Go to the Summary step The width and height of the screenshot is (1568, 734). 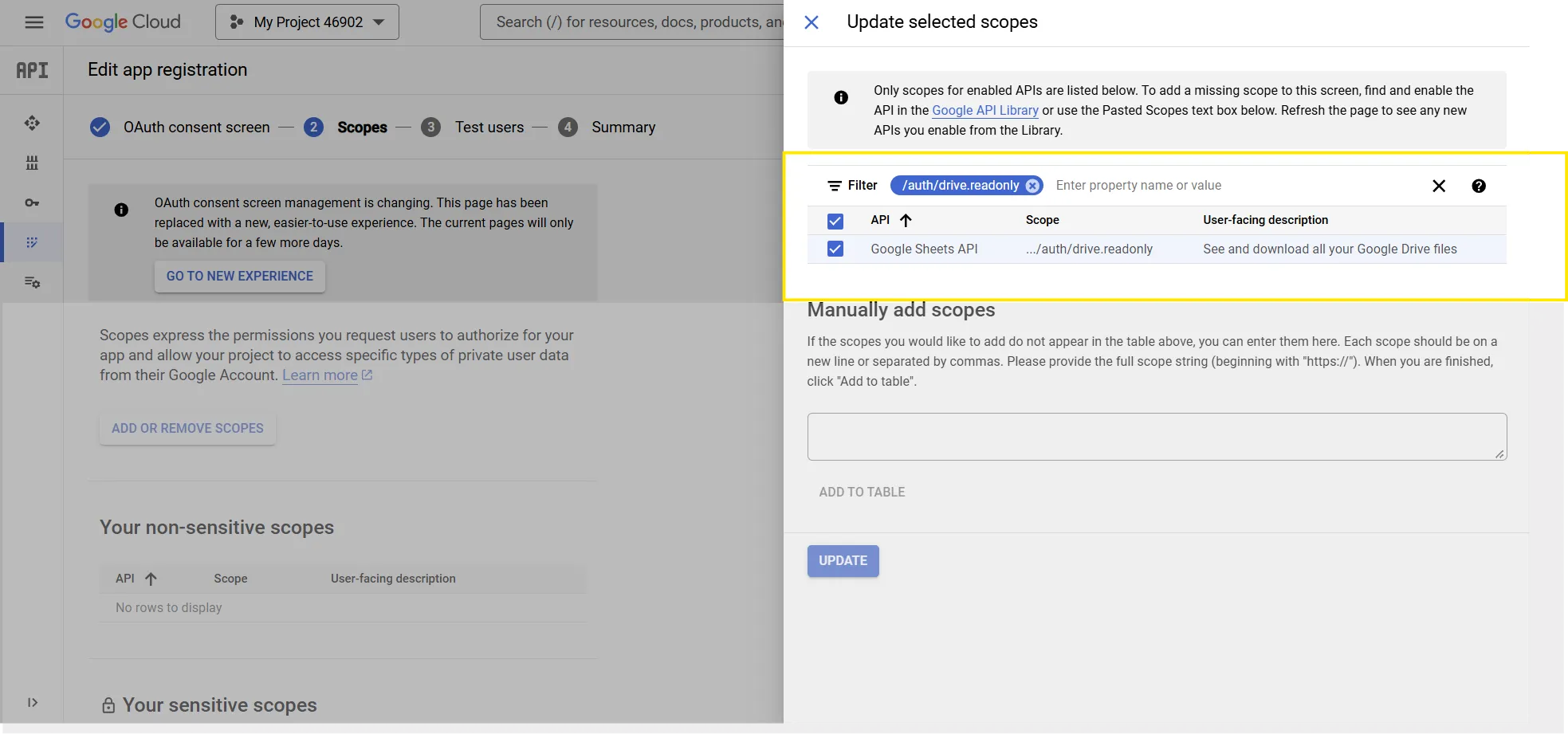click(x=607, y=128)
